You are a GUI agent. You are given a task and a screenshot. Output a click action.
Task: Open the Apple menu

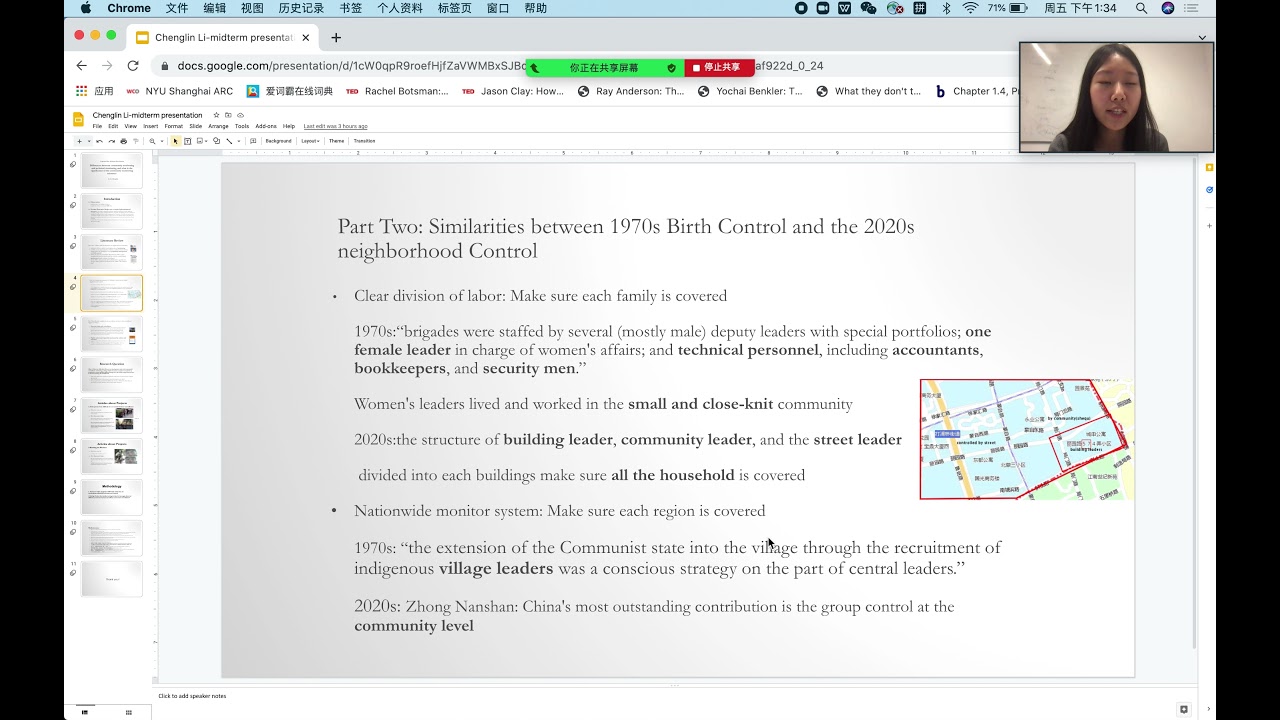click(85, 8)
